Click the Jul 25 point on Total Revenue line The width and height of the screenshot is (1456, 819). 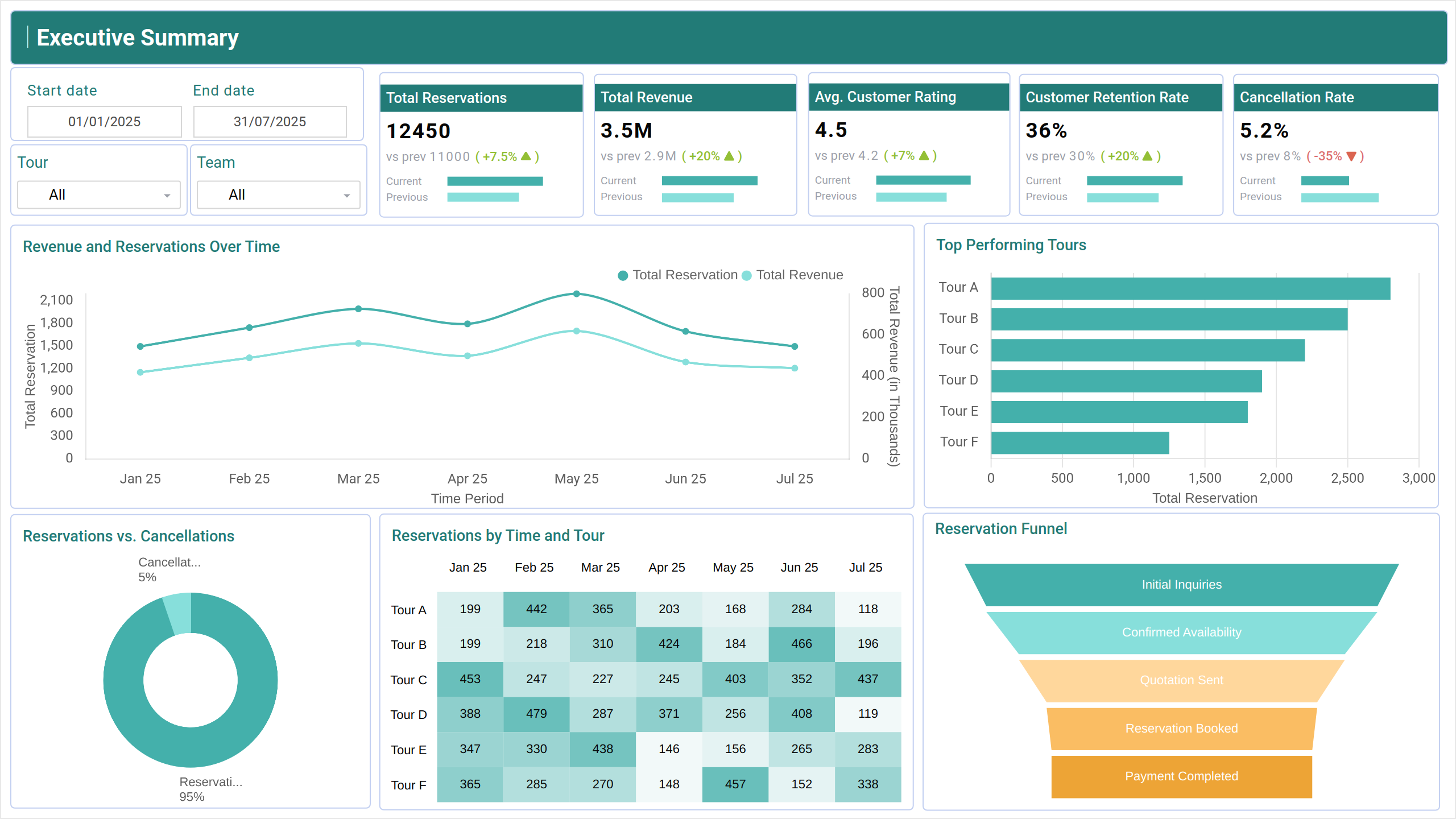point(795,369)
